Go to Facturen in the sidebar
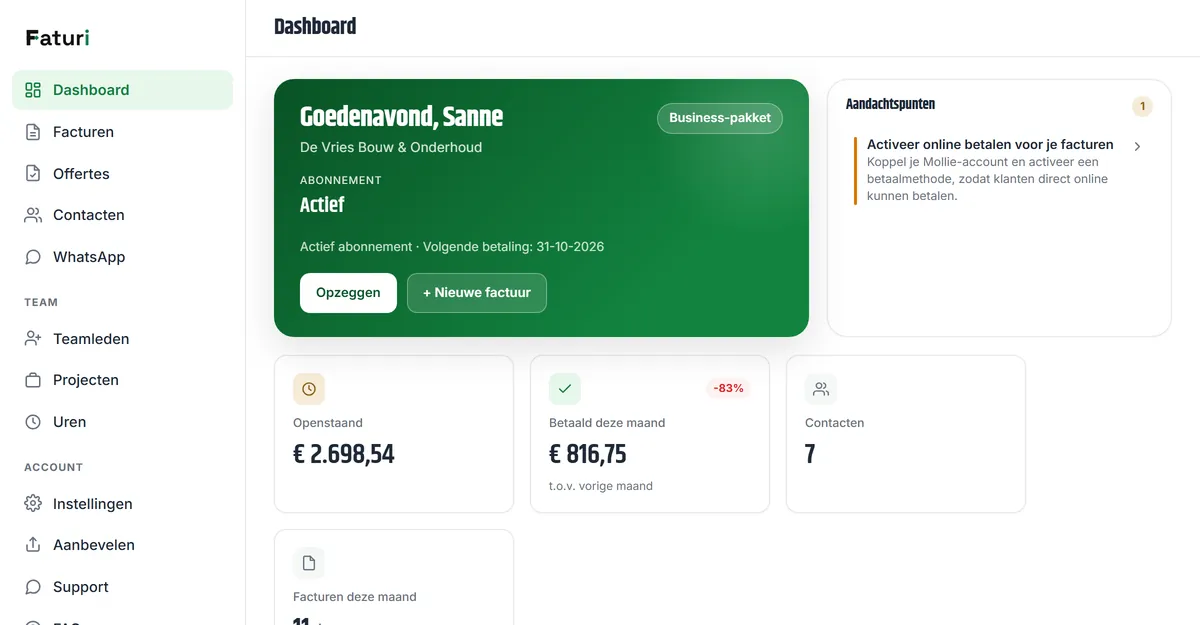Screen dimensions: 1200x625 [122, 132]
